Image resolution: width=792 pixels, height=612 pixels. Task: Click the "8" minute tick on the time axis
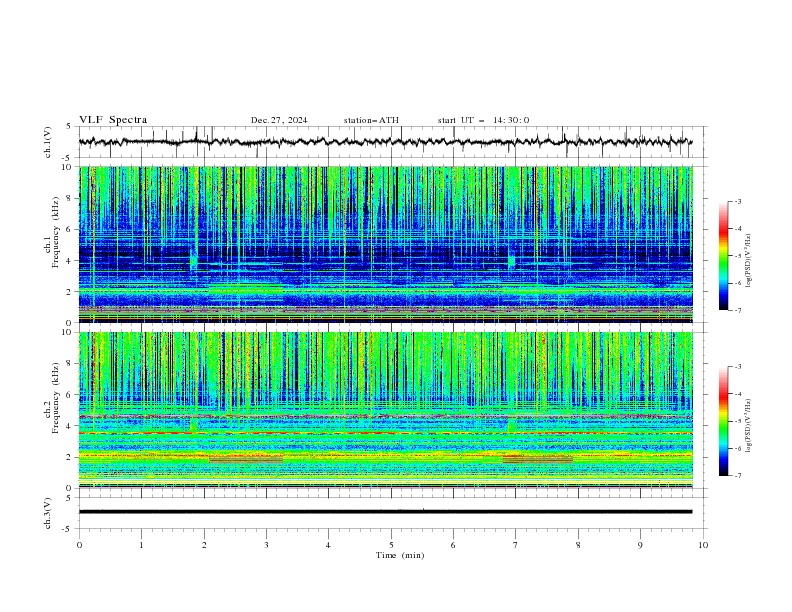[x=578, y=545]
